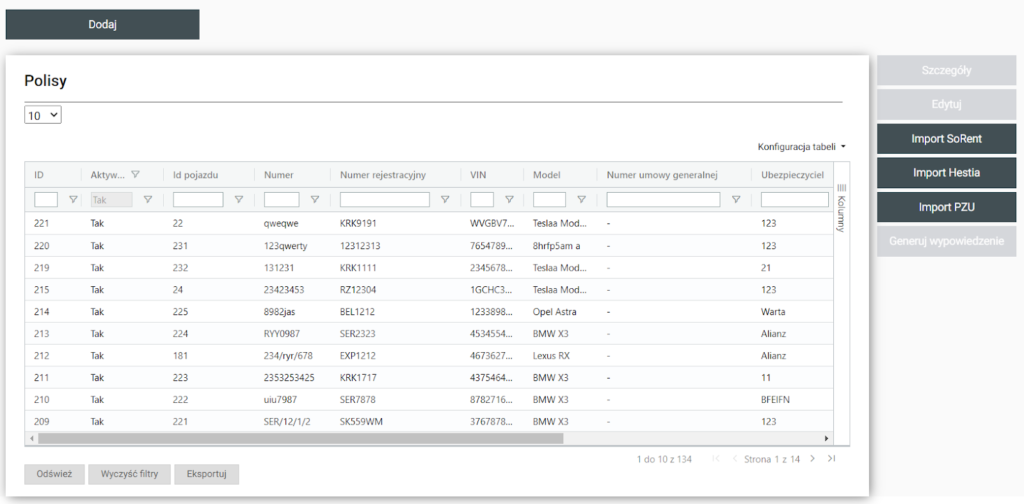The width and height of the screenshot is (1024, 504).
Task: Open filter menu for Numer column
Action: click(315, 200)
